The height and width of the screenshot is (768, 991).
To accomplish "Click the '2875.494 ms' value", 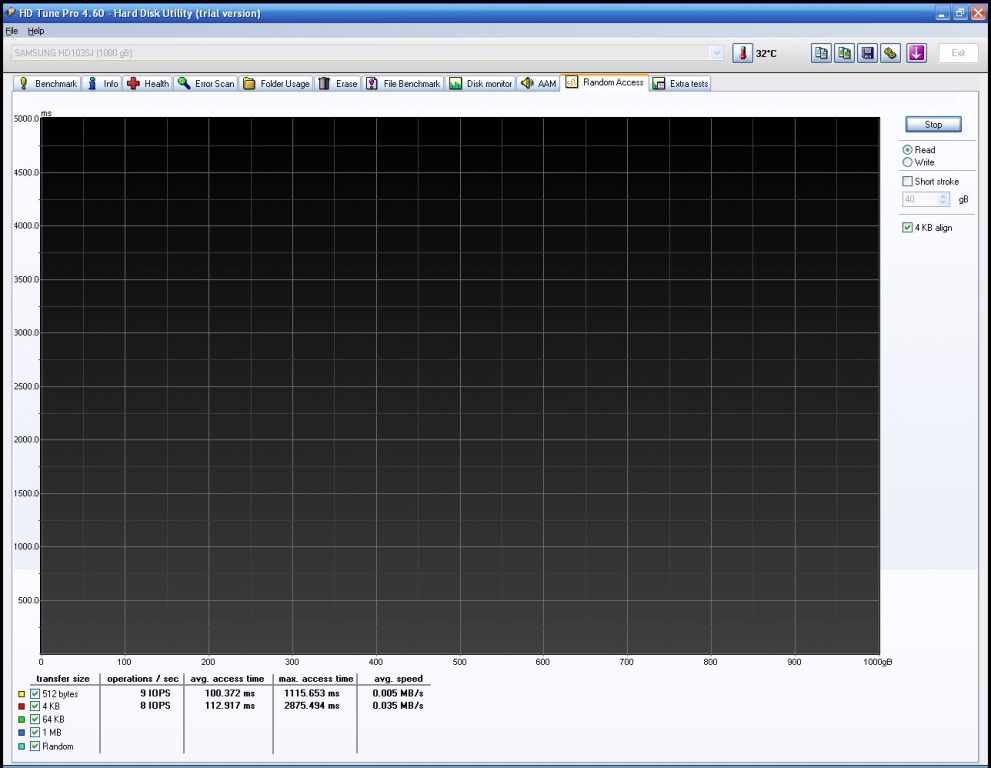I will coord(312,706).
